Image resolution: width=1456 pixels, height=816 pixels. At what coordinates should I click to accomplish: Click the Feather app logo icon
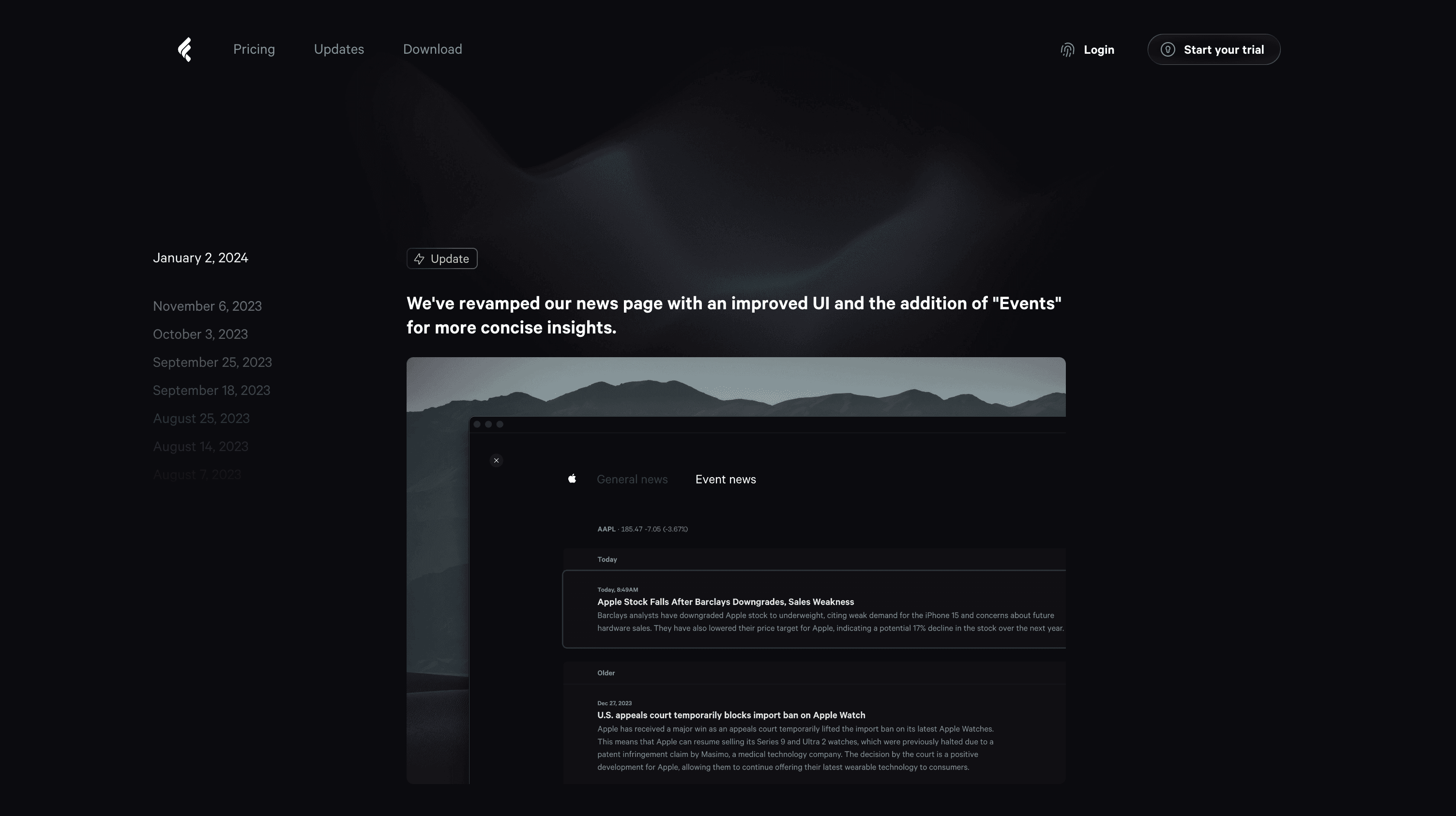[x=184, y=49]
